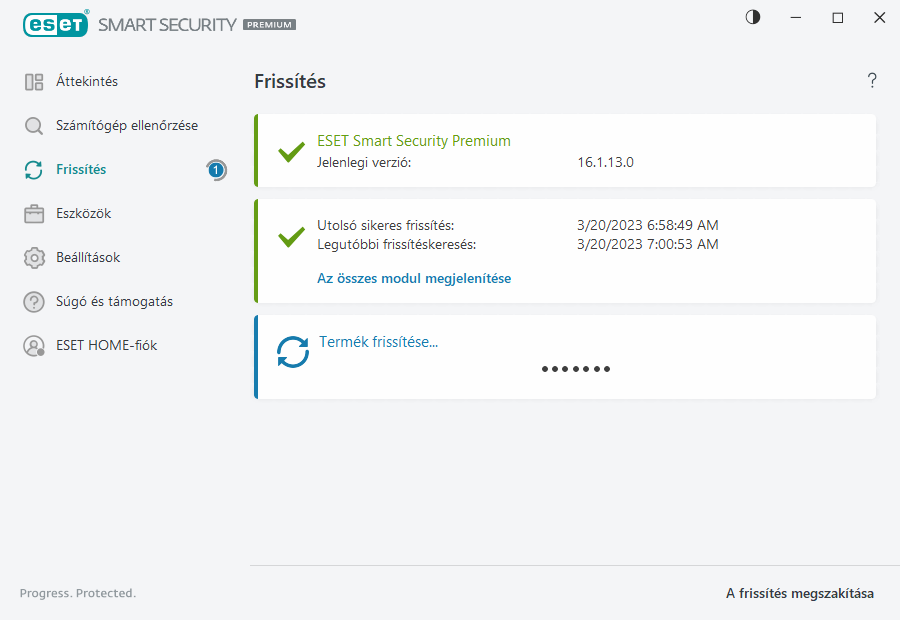Click the Frissítés refresh arrows icon
Image resolution: width=900 pixels, height=620 pixels.
click(34, 170)
